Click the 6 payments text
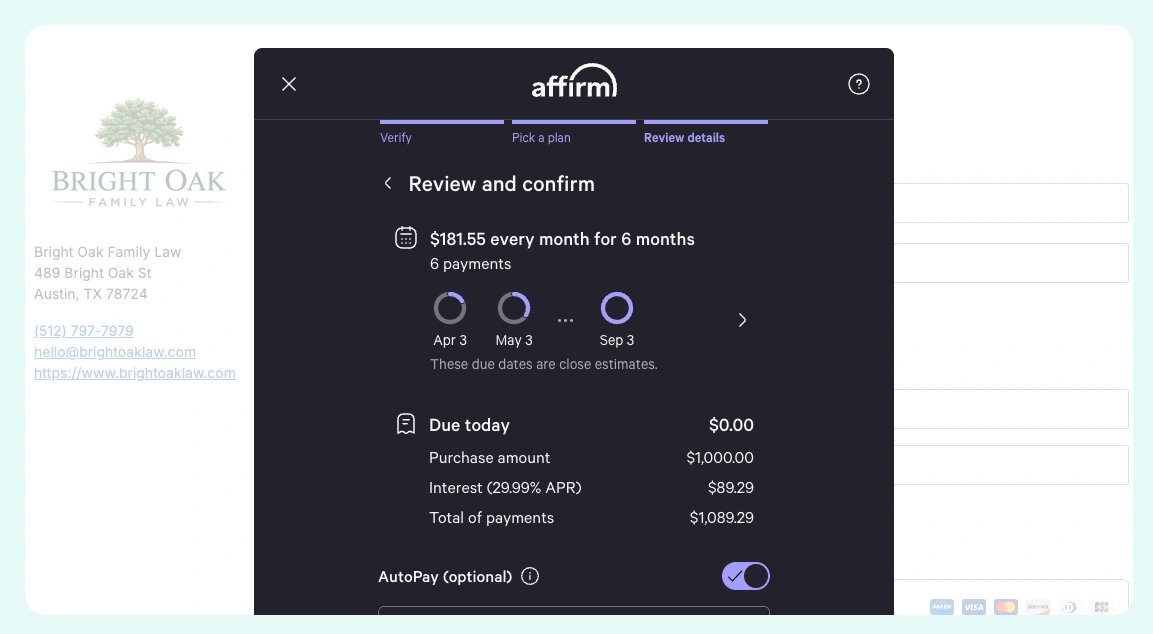1153x634 pixels. pyautogui.click(x=471, y=264)
